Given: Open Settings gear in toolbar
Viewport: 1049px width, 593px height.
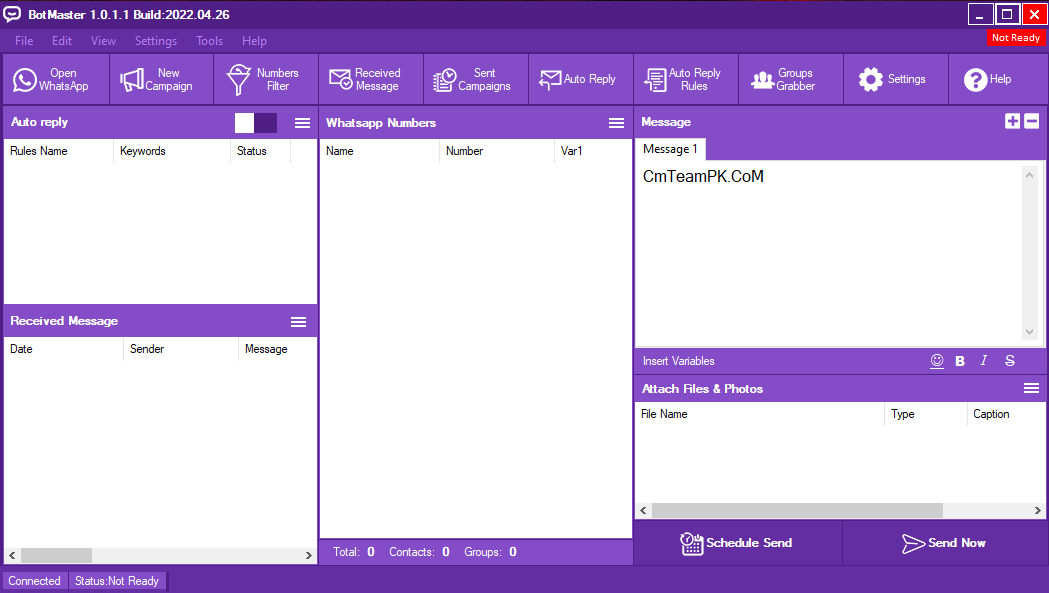Looking at the screenshot, I should (896, 80).
